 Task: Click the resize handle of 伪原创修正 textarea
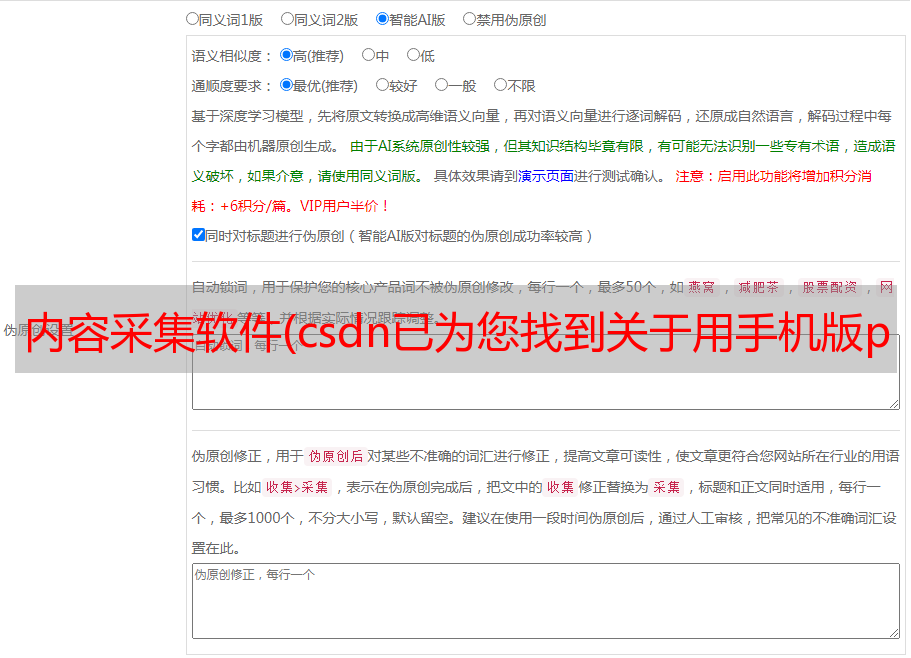894,634
